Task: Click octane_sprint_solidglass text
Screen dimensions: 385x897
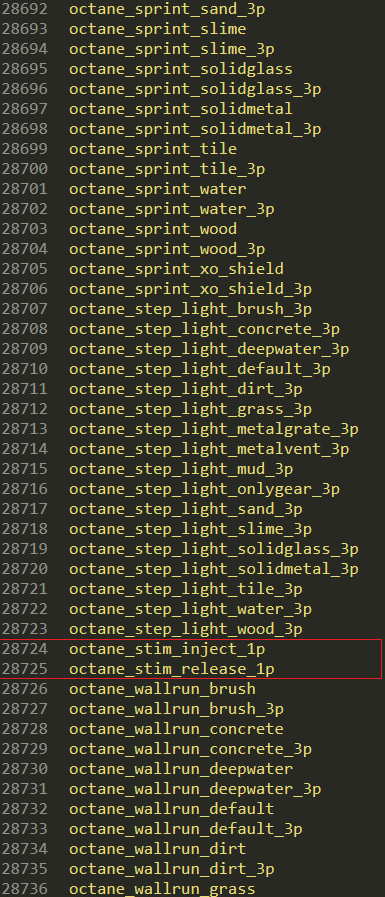Action: [x=181, y=69]
